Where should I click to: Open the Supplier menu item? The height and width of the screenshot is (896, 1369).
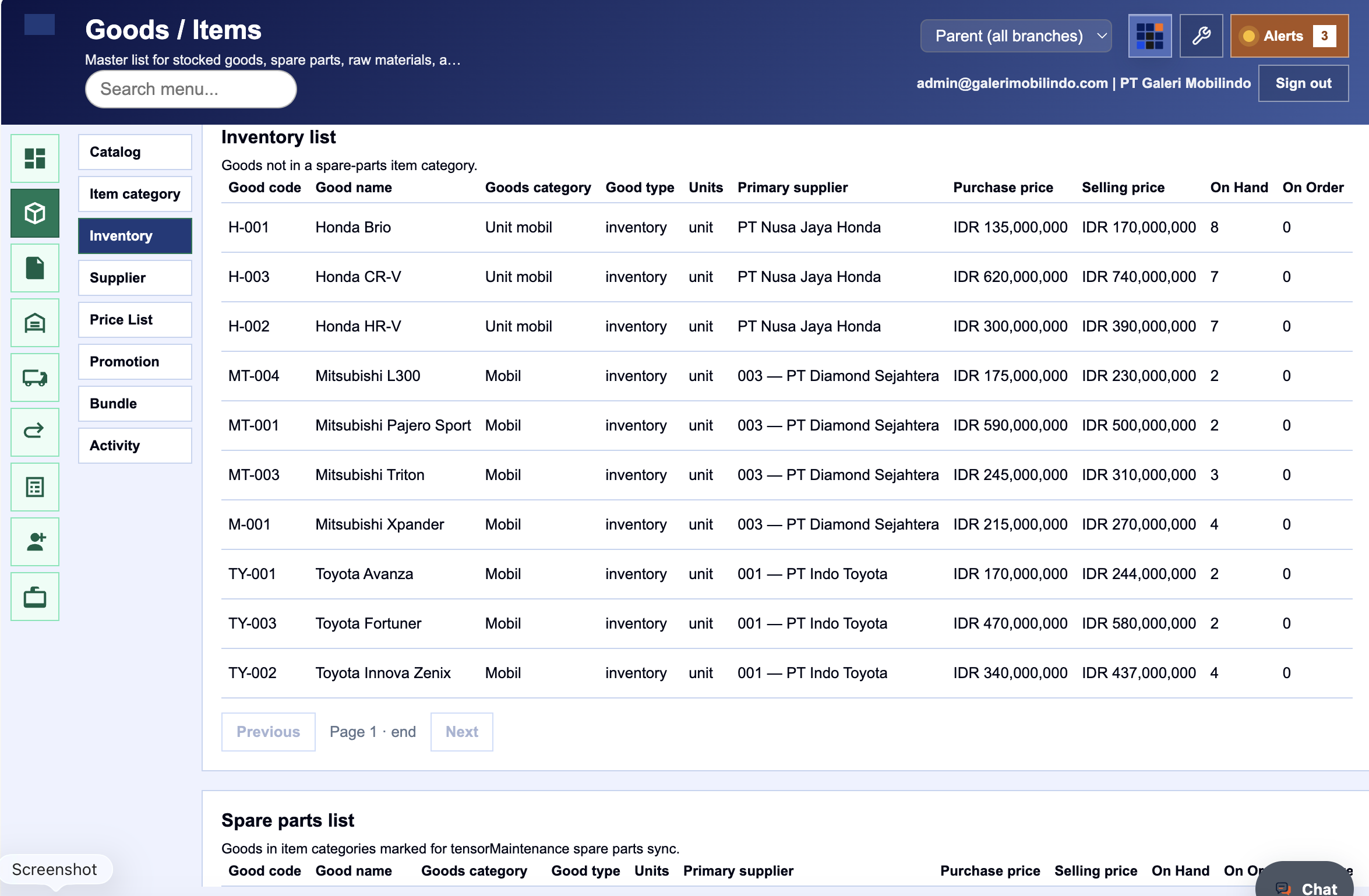coord(135,278)
